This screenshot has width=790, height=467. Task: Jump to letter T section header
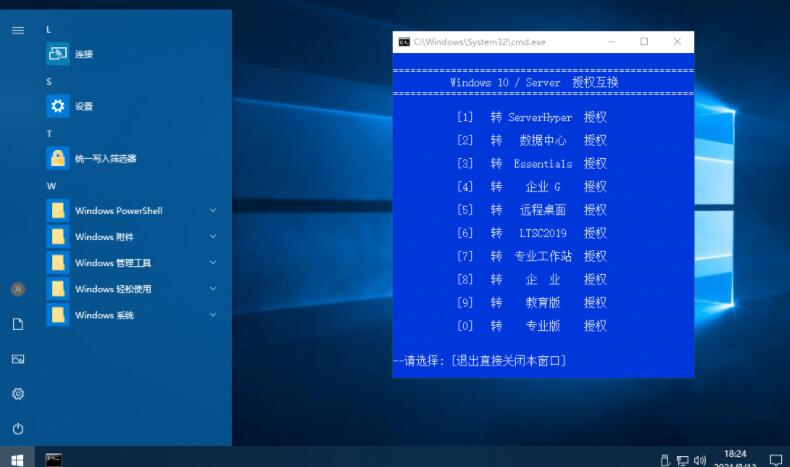[49, 134]
